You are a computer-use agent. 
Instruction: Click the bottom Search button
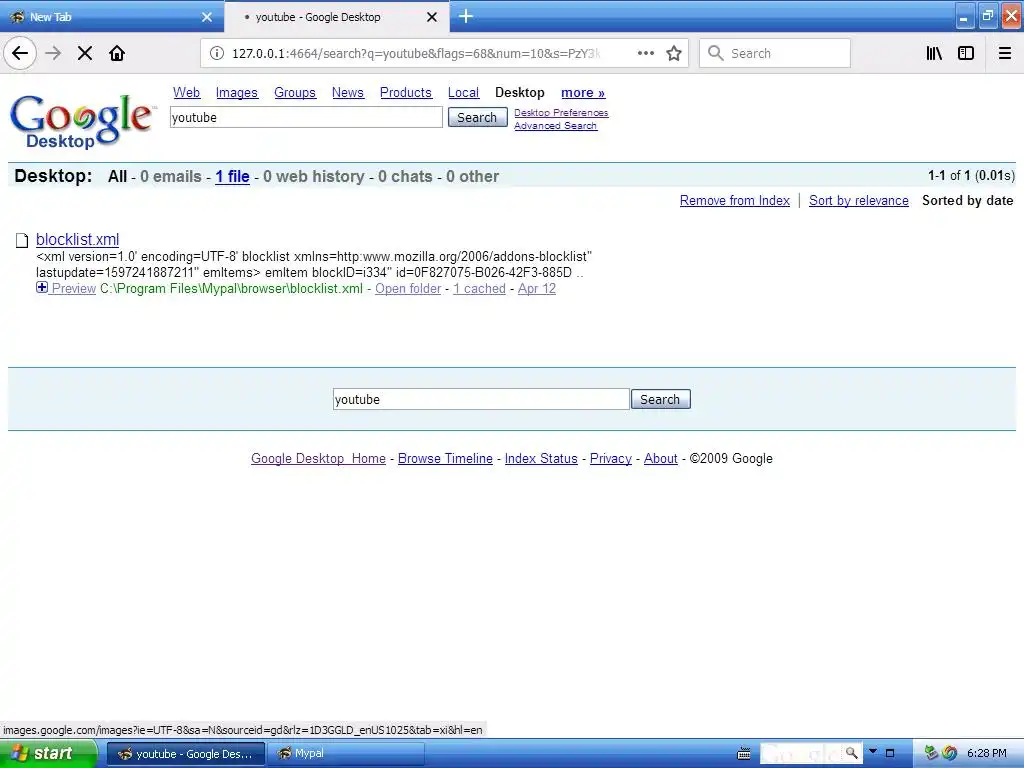click(x=660, y=399)
